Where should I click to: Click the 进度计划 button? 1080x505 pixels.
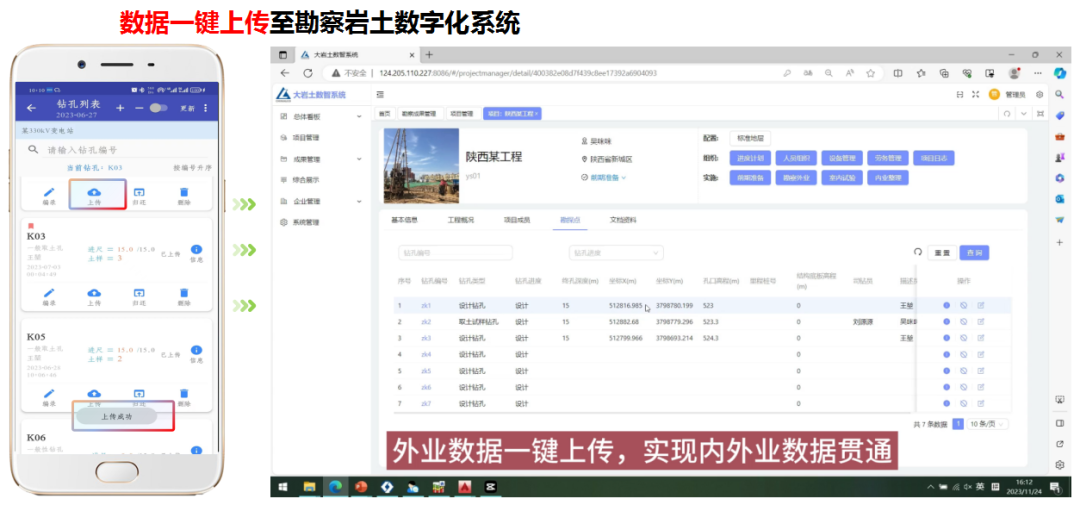750,158
